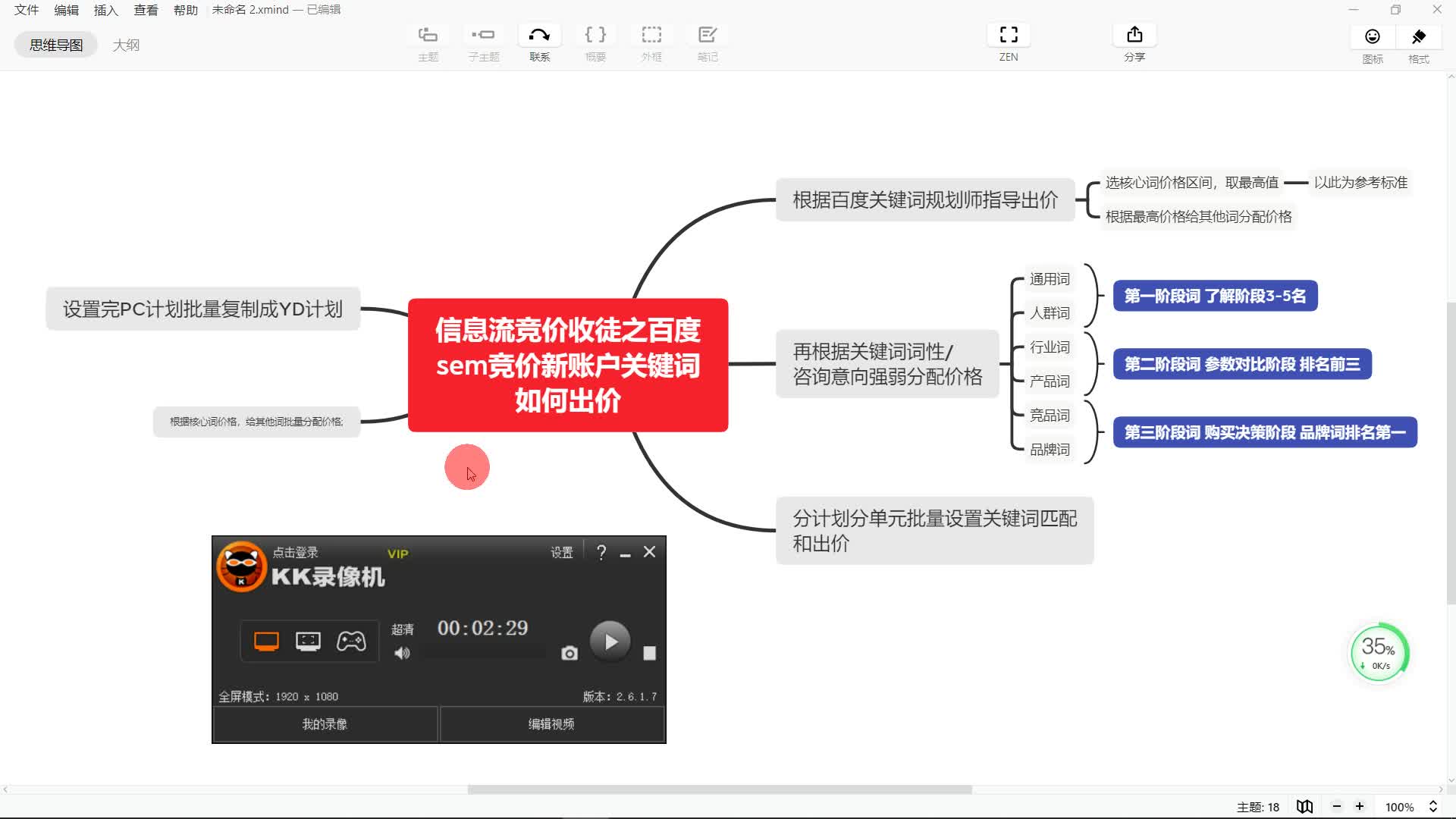Open the 帮助 menu
The image size is (1456, 819).
coord(186,10)
